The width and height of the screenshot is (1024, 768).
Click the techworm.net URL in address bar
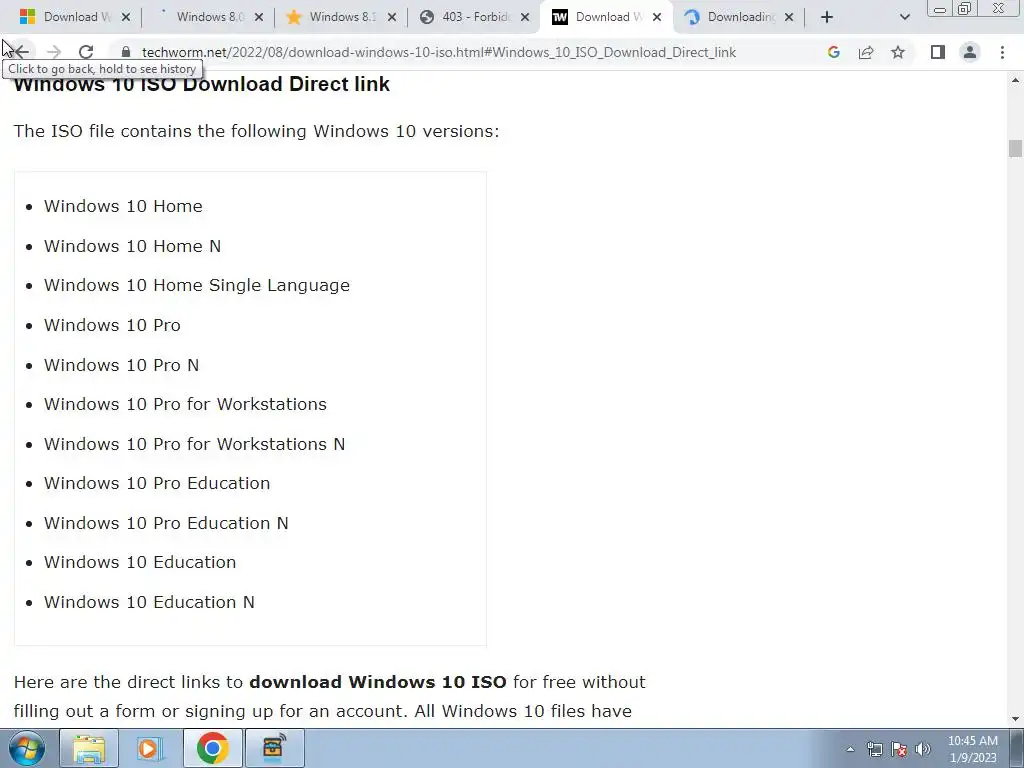(439, 52)
